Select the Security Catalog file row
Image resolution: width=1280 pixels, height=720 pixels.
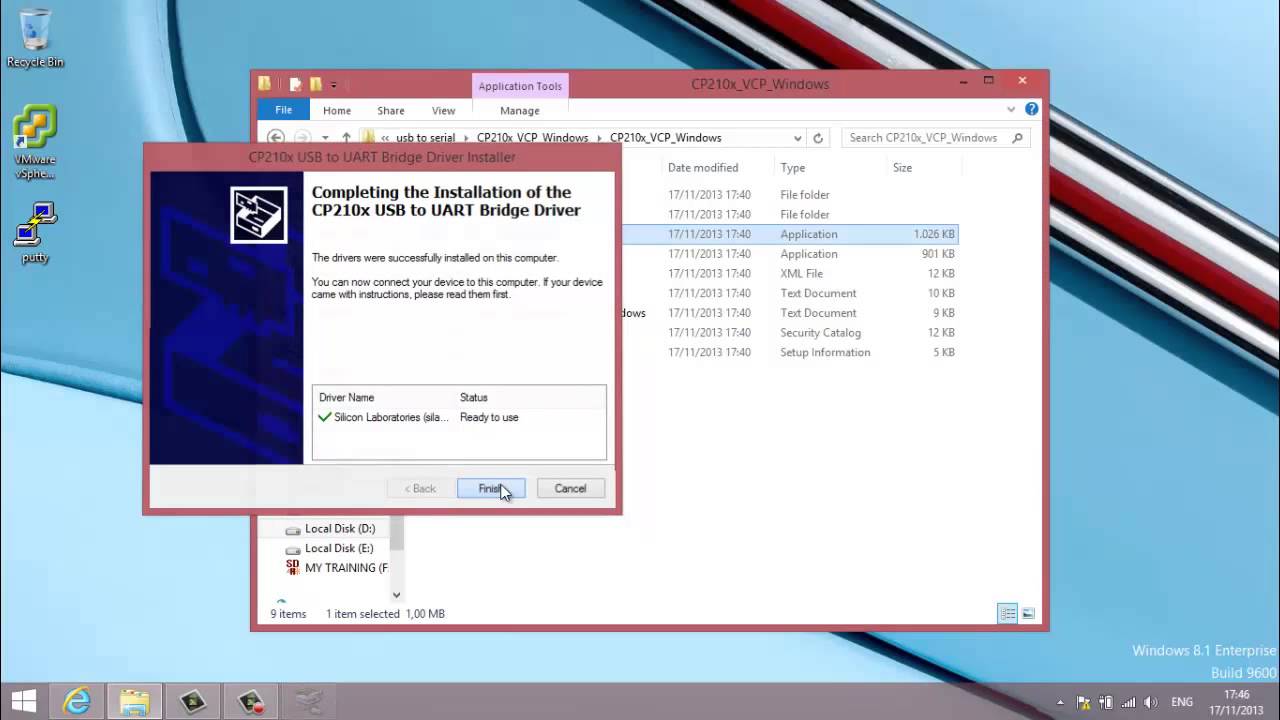click(790, 333)
